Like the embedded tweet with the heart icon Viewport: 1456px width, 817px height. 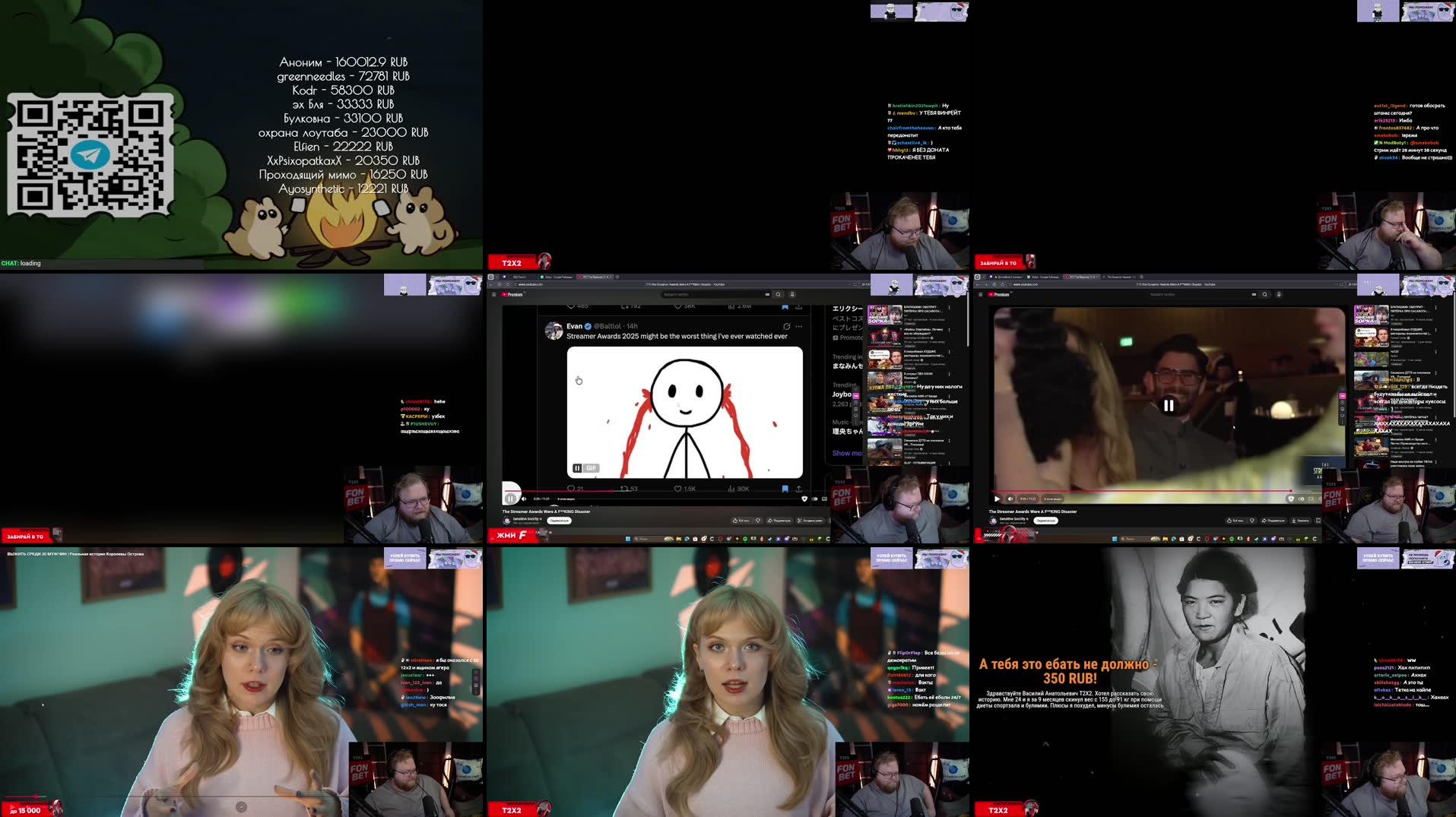pyautogui.click(x=678, y=489)
